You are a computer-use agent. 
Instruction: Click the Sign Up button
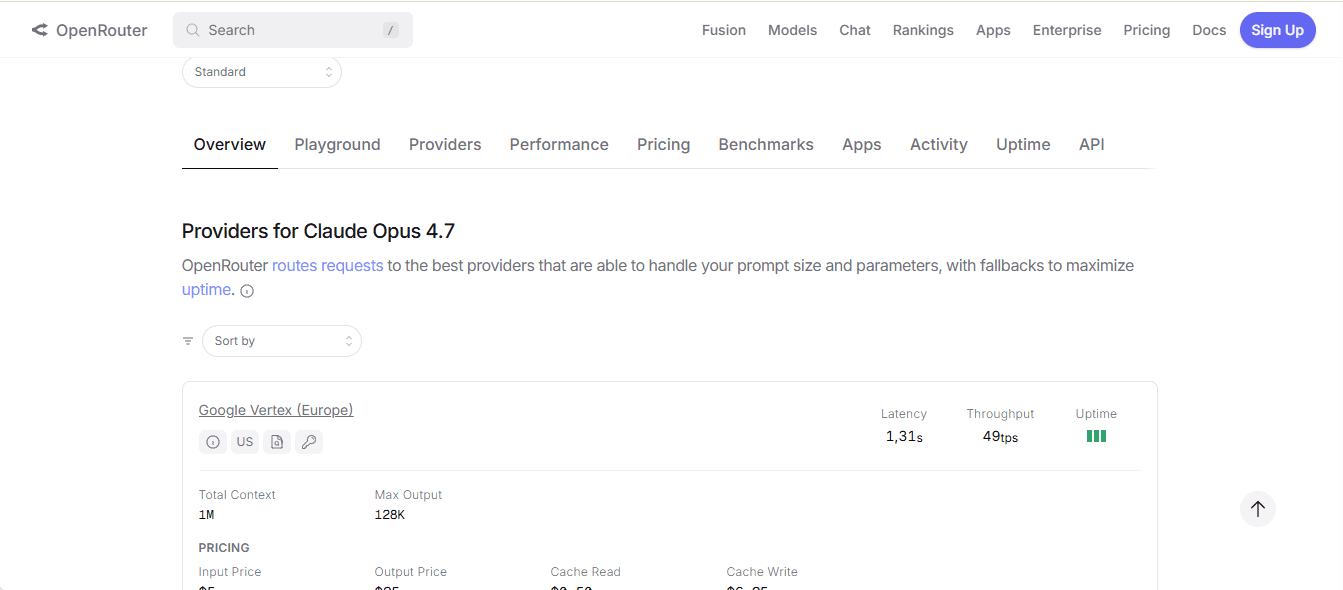tap(1278, 30)
